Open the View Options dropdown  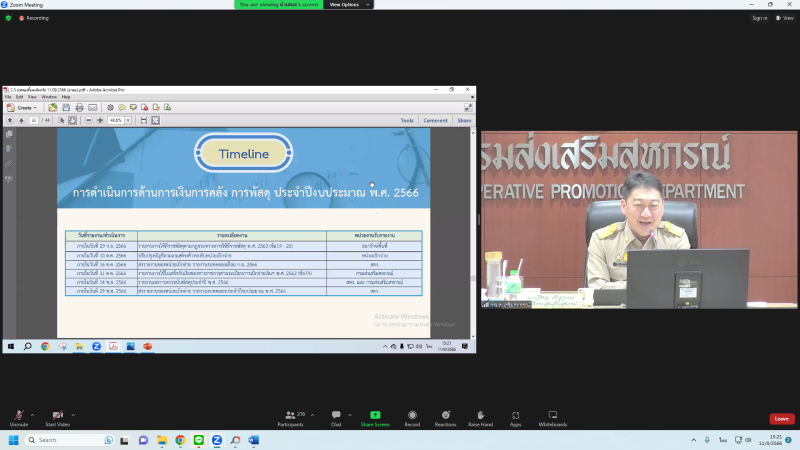[x=348, y=5]
